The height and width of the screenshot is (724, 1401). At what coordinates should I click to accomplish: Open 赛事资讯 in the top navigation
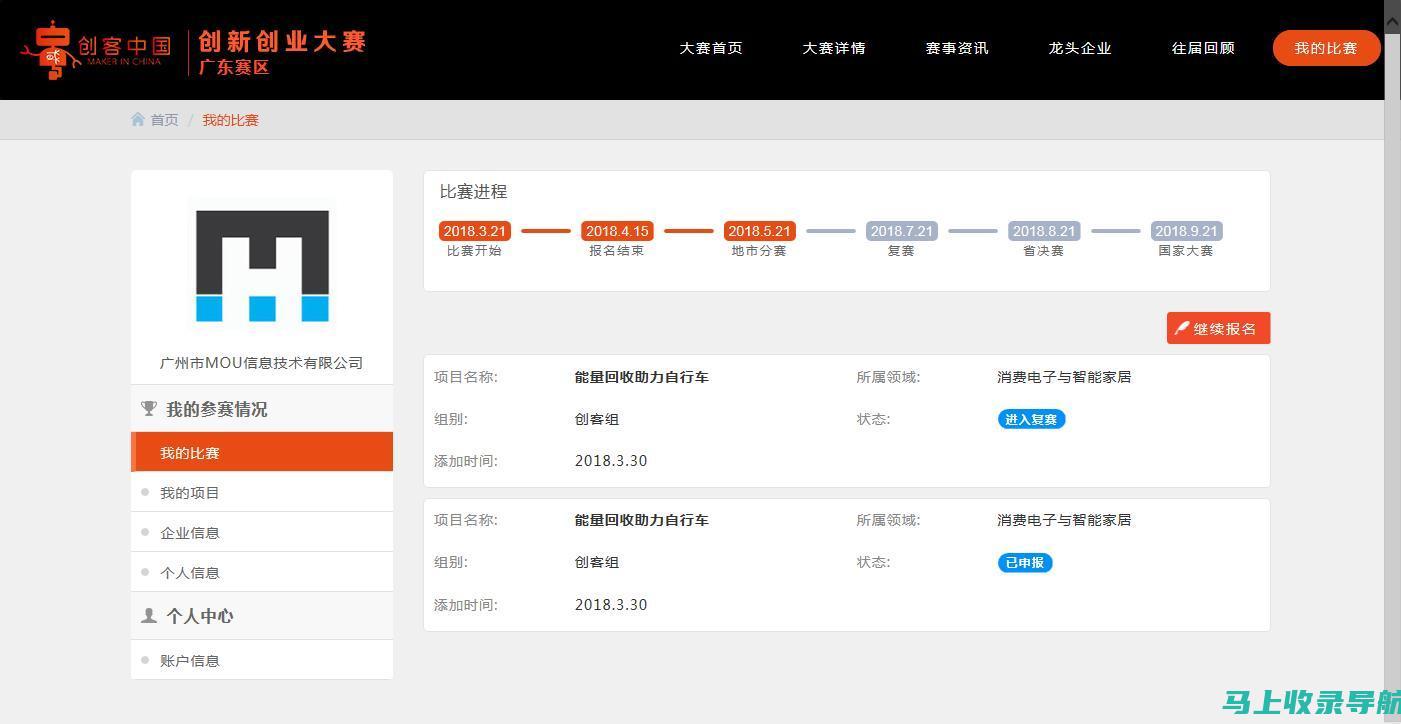pyautogui.click(x=957, y=48)
